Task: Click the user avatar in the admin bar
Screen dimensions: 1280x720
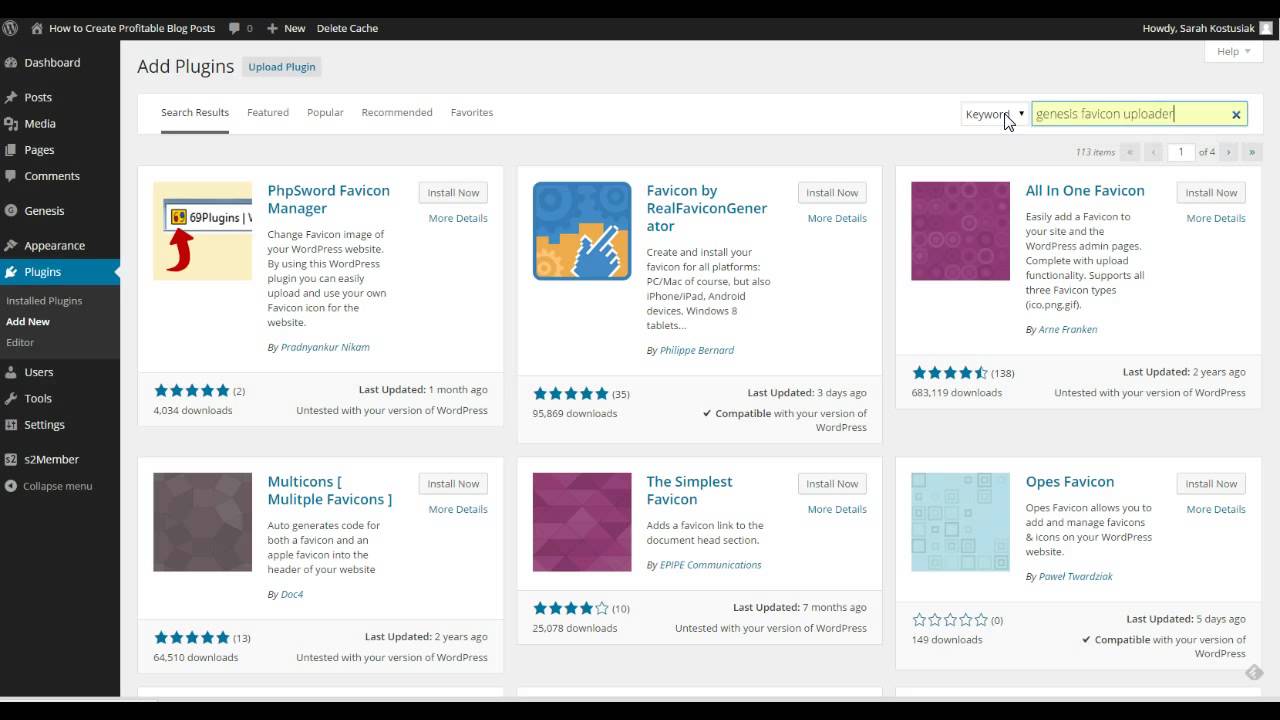Action: coord(1266,28)
